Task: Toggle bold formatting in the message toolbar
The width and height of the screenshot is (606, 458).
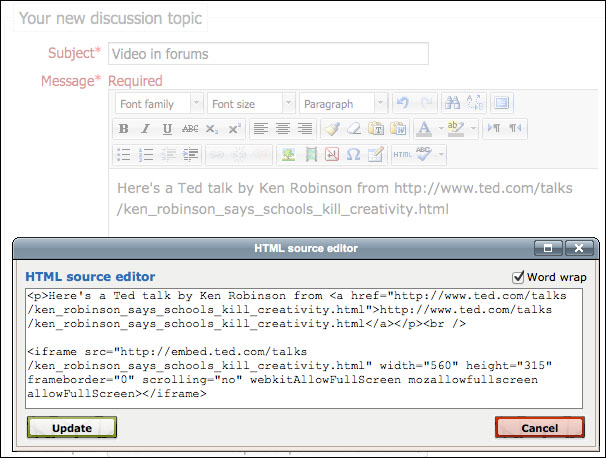Action: (124, 129)
